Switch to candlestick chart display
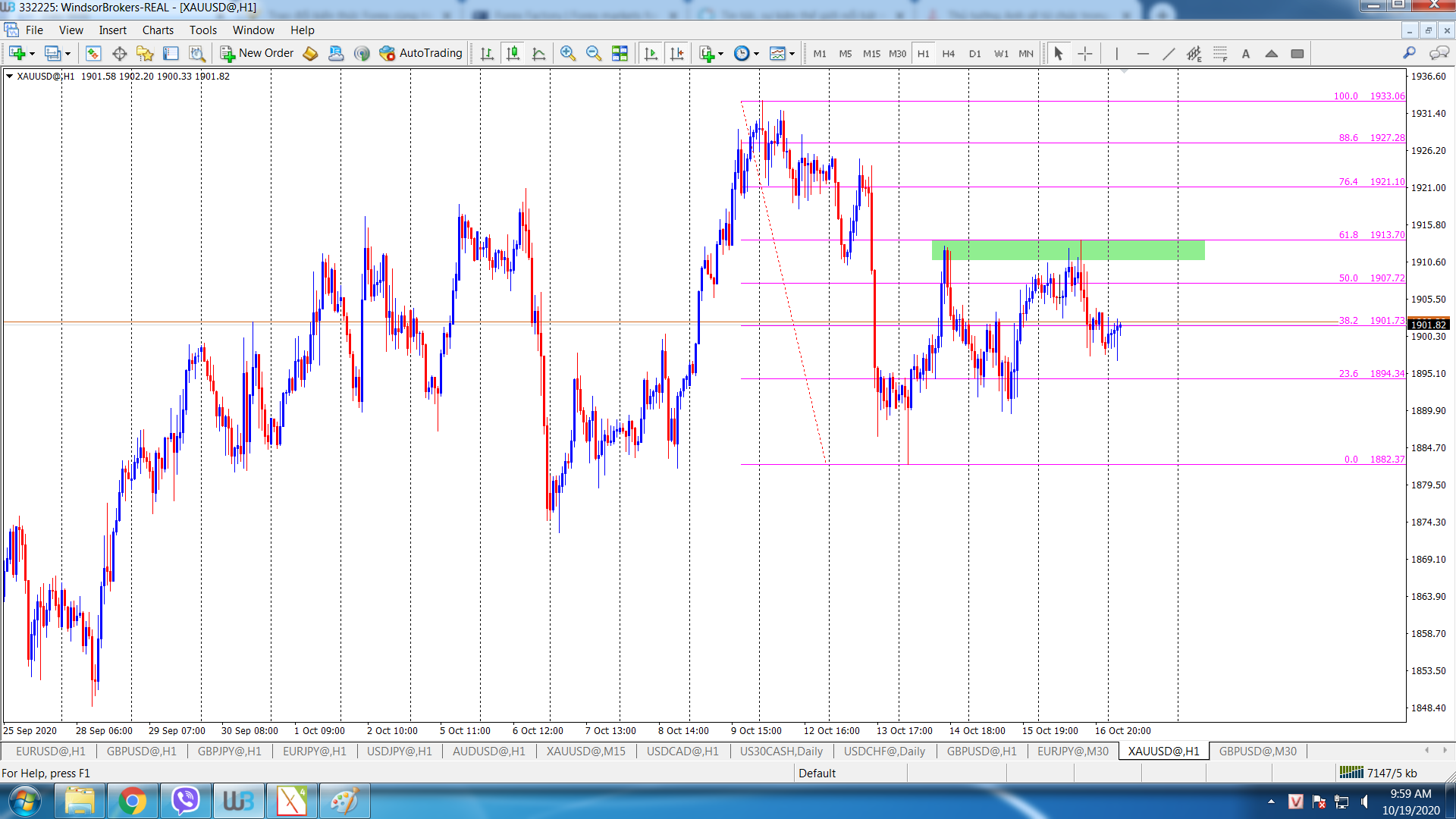The image size is (1456, 819). (x=513, y=53)
